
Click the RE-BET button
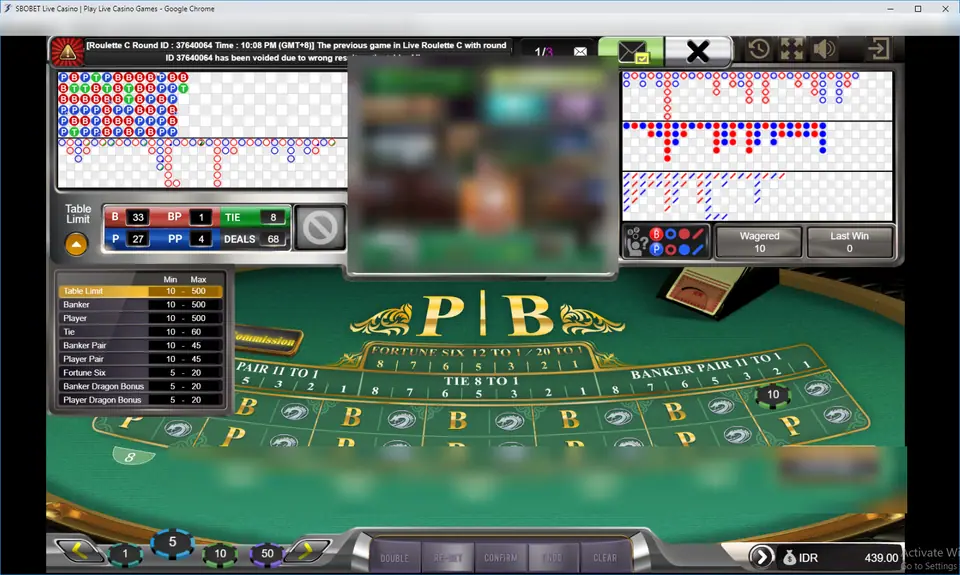448,558
